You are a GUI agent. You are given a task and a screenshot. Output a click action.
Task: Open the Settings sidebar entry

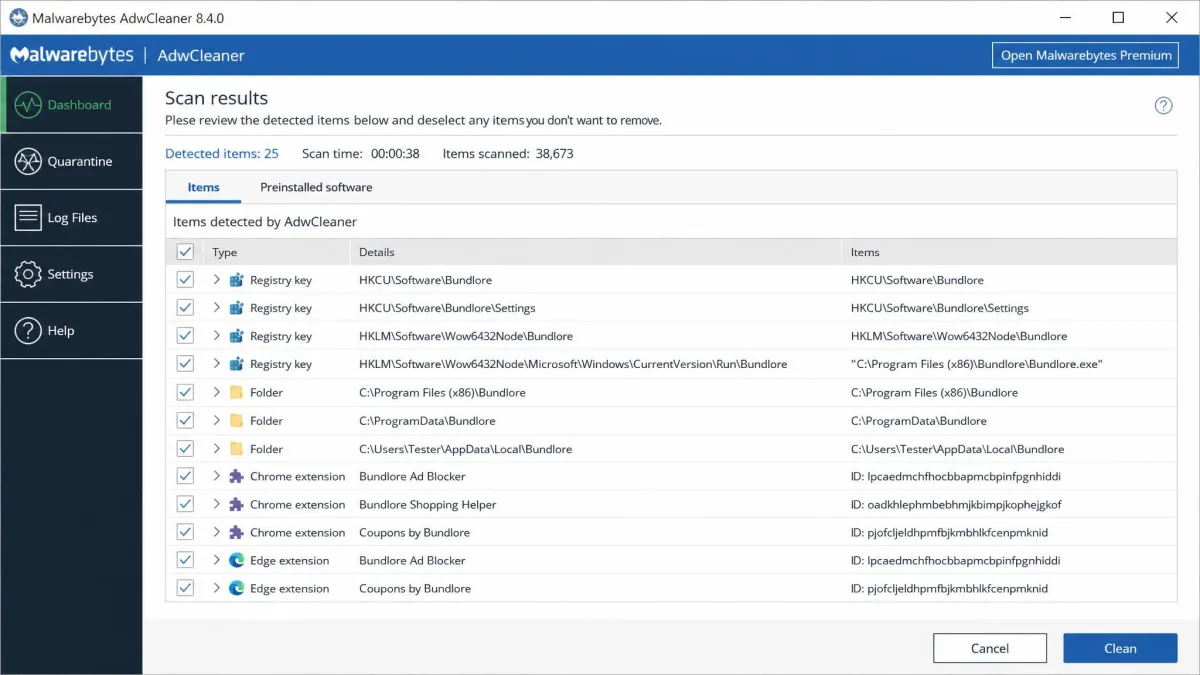click(72, 274)
